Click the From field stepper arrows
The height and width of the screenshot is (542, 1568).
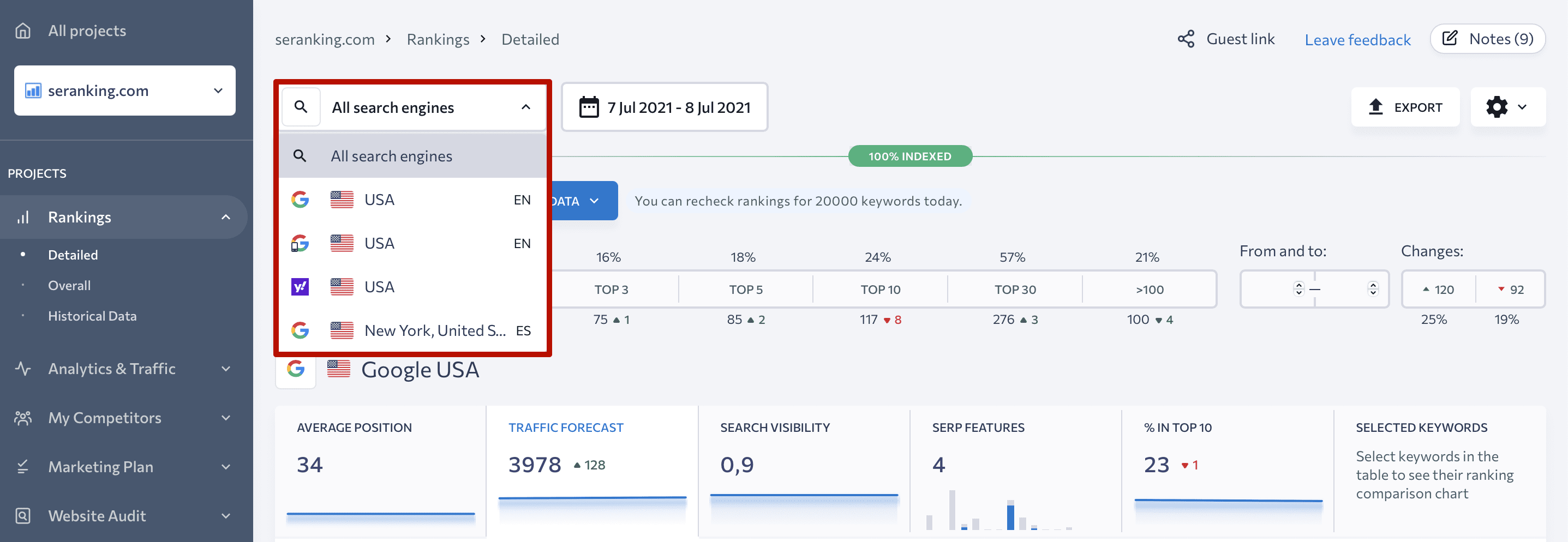(x=1299, y=289)
